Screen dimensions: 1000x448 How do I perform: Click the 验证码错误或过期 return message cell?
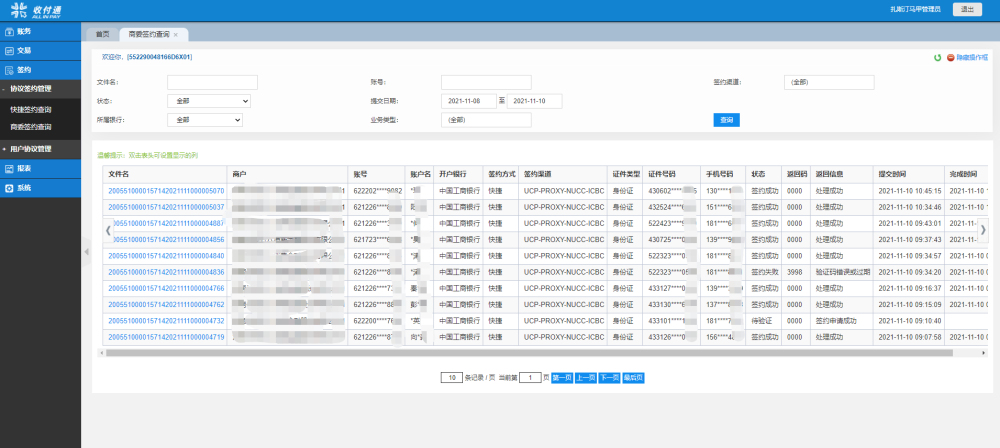(x=841, y=272)
